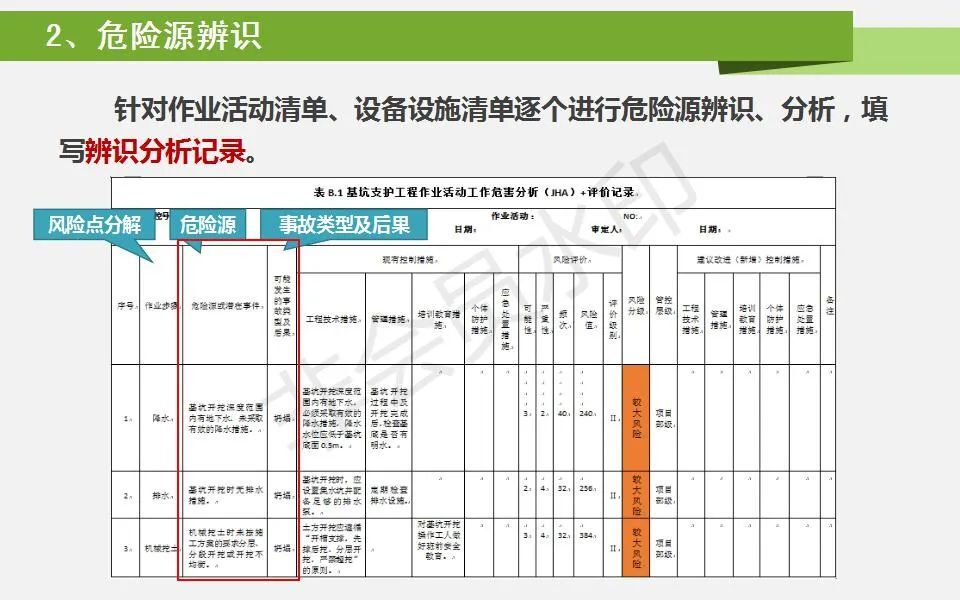Click the "事故类型及后果" callout label
The height and width of the screenshot is (600, 960).
344,225
